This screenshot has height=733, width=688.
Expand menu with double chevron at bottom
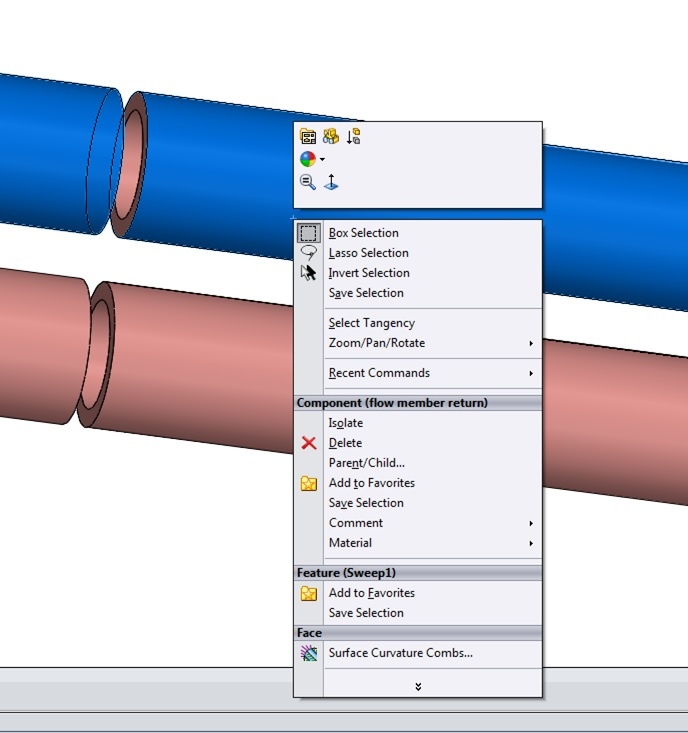[x=418, y=687]
